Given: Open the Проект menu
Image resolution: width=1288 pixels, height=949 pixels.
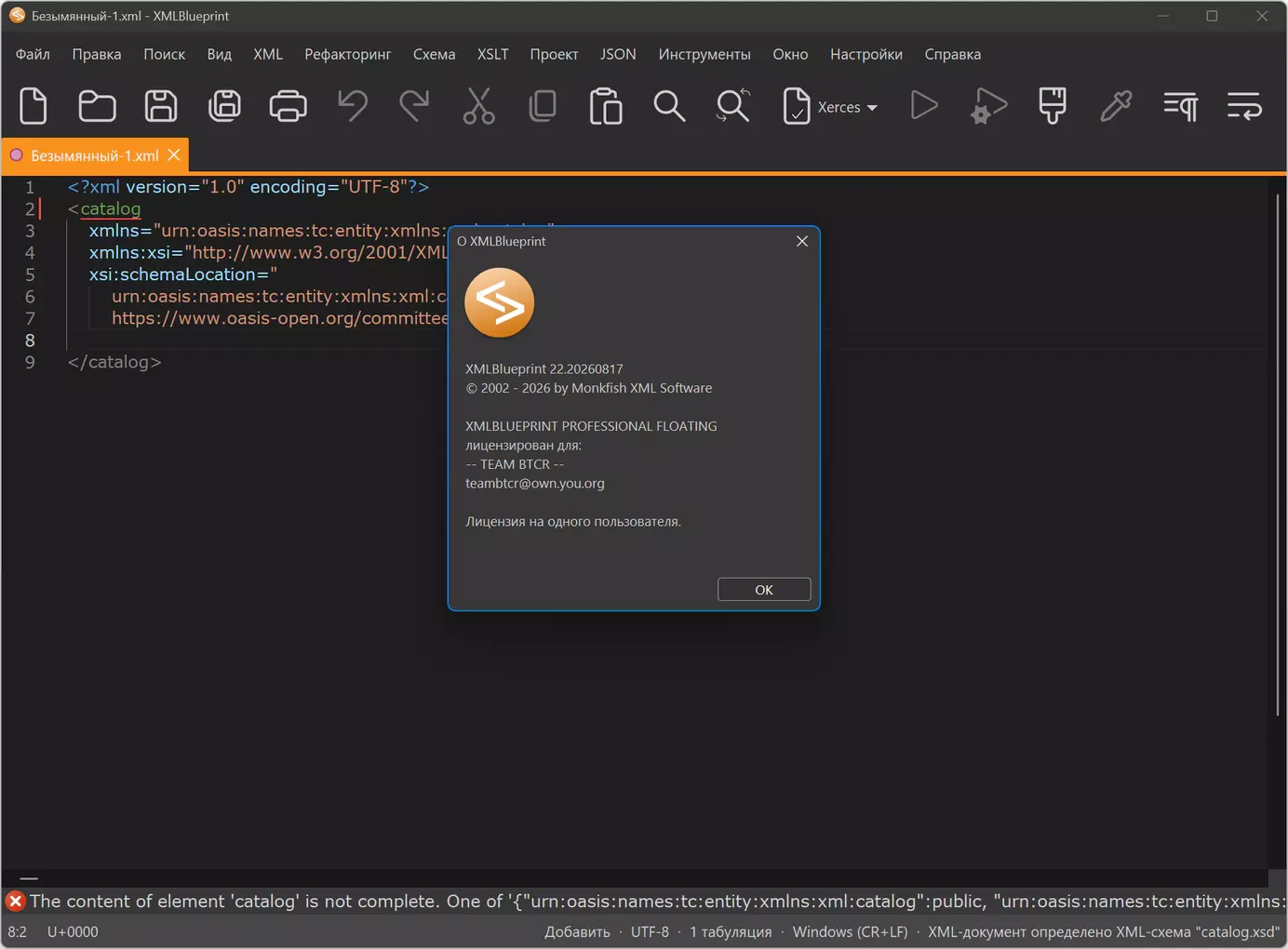Looking at the screenshot, I should click(x=555, y=54).
